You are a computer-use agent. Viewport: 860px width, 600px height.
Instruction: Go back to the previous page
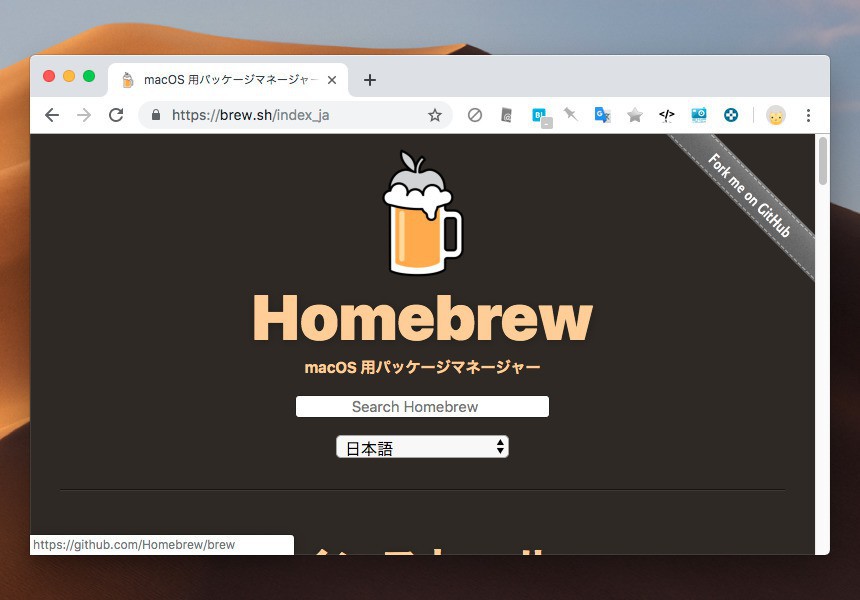(x=52, y=115)
